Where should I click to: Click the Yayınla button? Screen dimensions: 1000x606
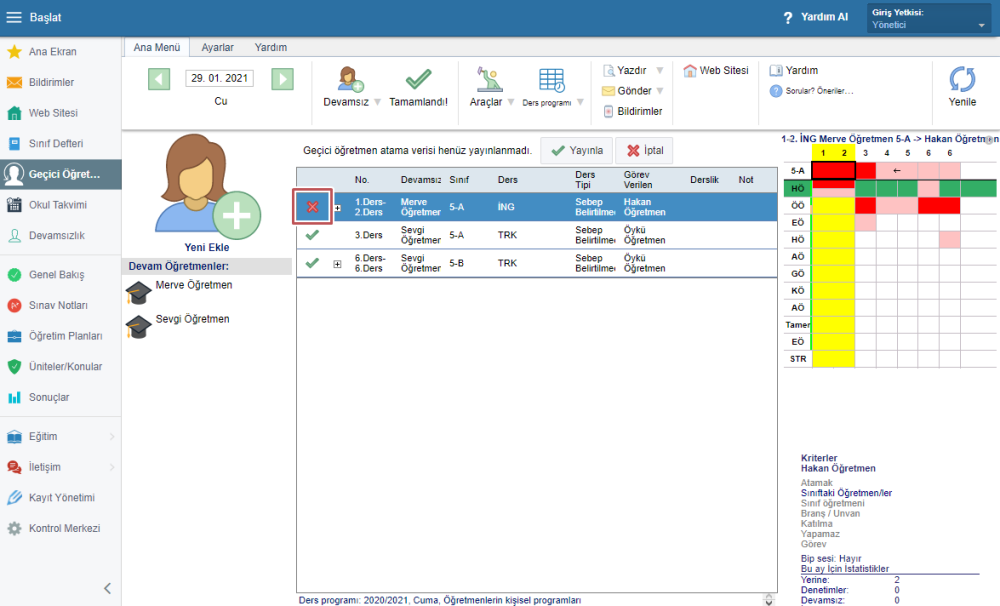click(x=577, y=151)
